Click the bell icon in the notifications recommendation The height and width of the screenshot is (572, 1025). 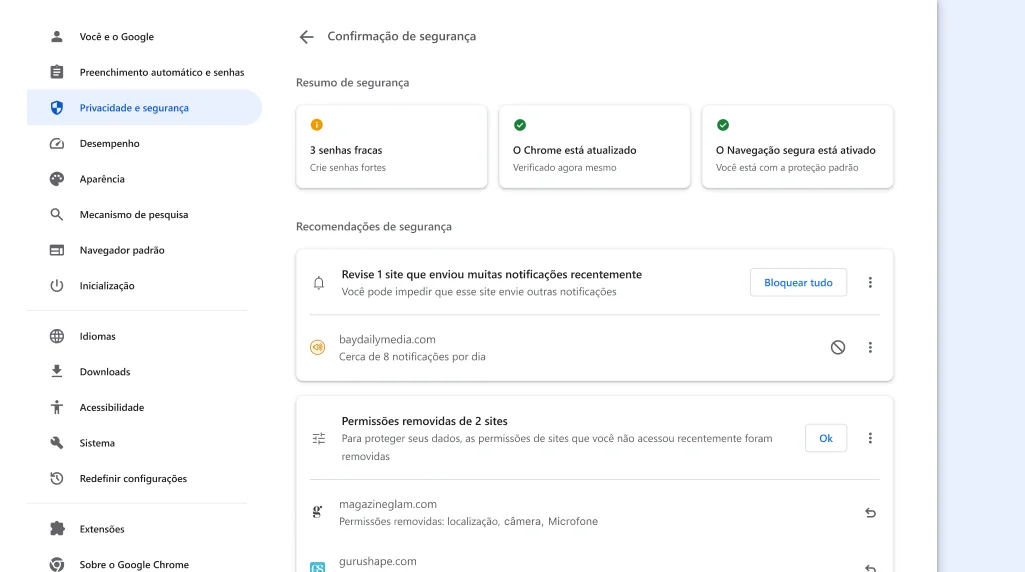[x=318, y=283]
